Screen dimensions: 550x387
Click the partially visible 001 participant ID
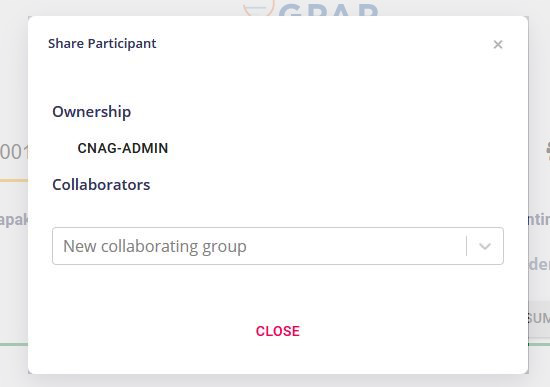tap(14, 153)
